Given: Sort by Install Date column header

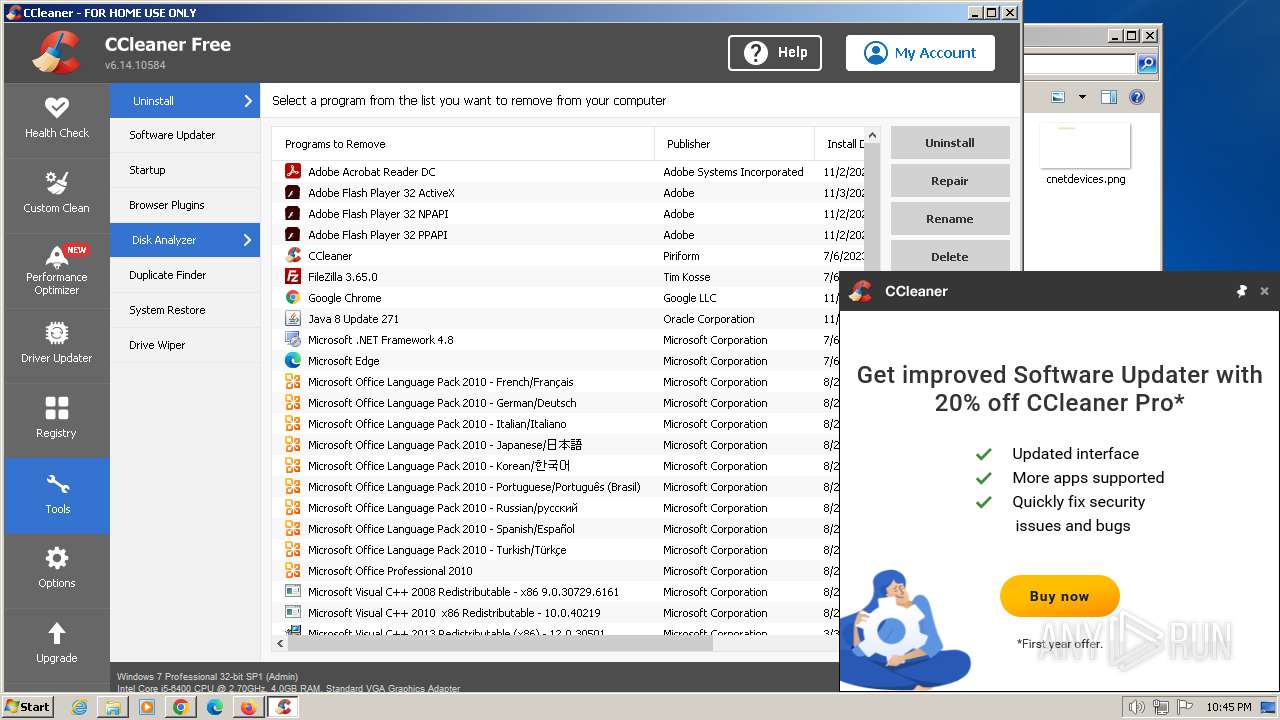Looking at the screenshot, I should pos(840,144).
